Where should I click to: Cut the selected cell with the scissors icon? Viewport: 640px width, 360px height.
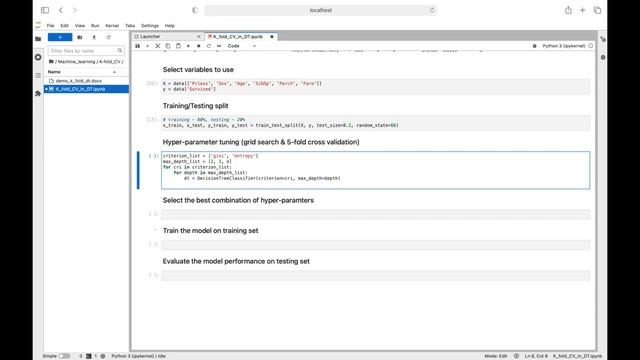158,46
